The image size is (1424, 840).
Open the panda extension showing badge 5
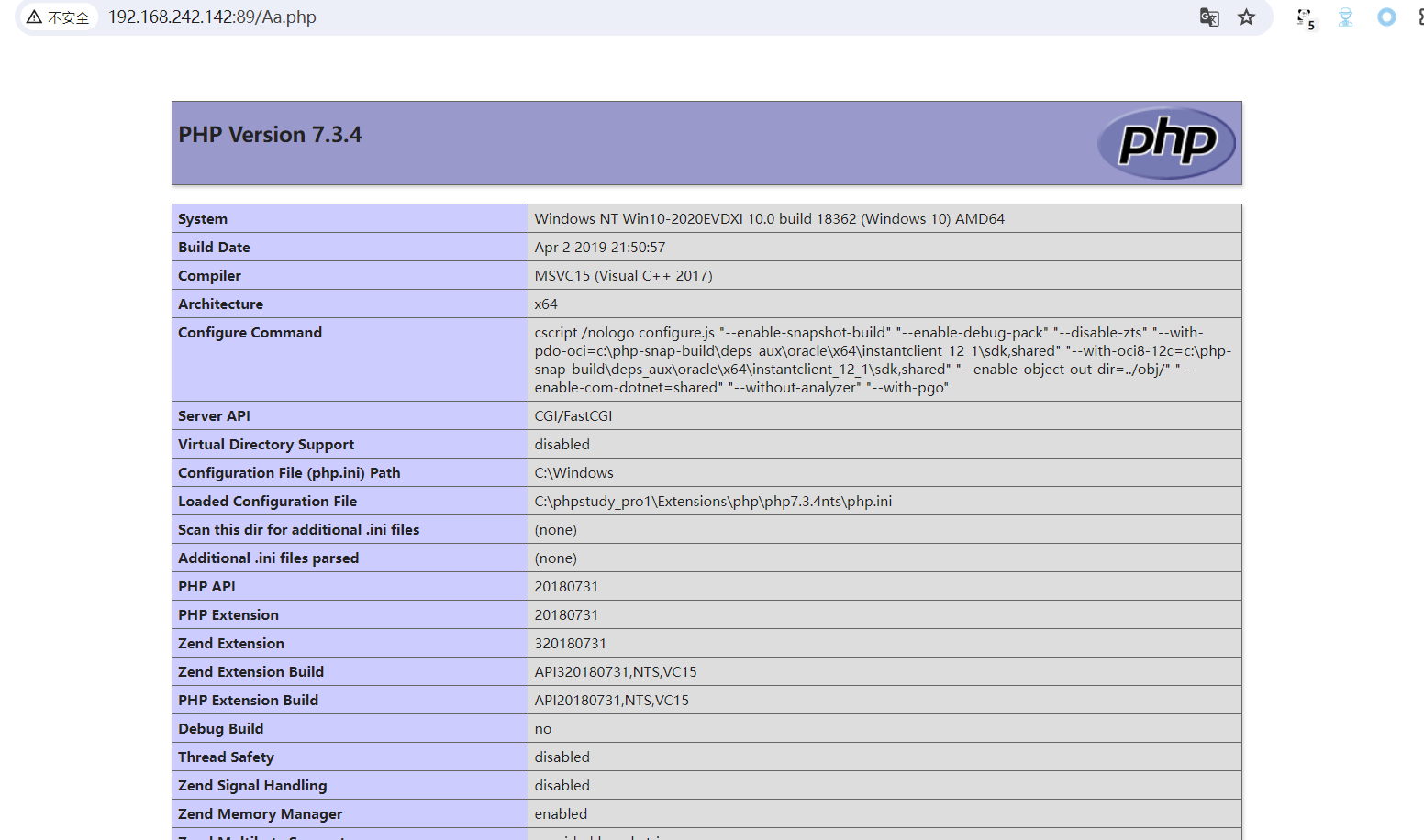coord(1304,17)
